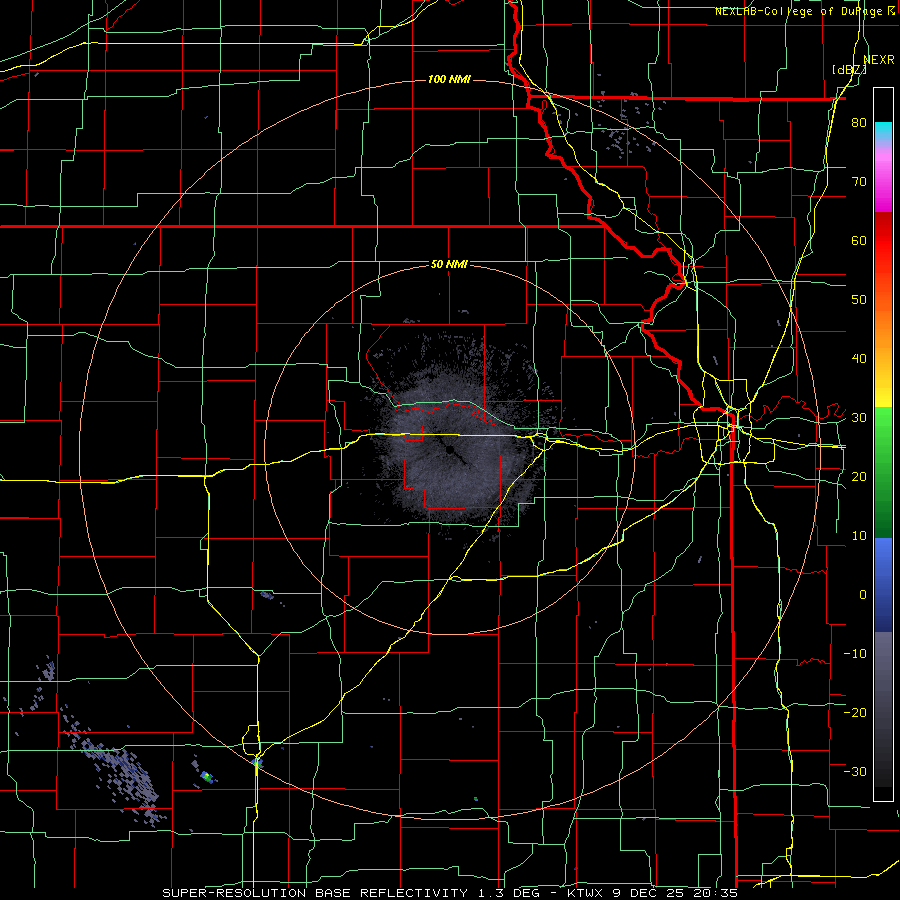Click the 60 value on dBZ scale
This screenshot has width=900, height=900.
pyautogui.click(x=859, y=240)
